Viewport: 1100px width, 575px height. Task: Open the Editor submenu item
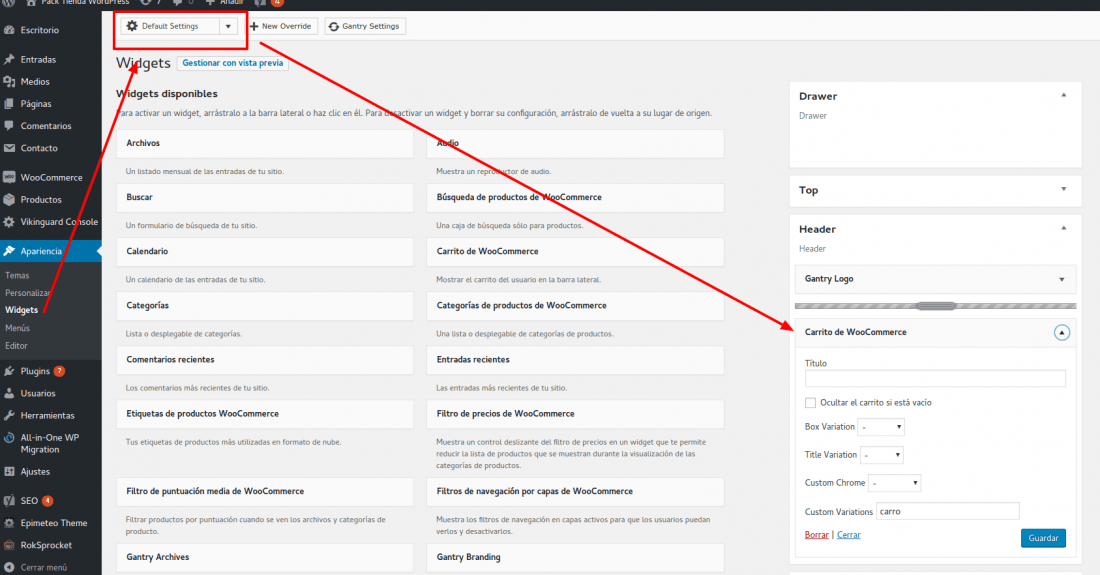(x=16, y=346)
